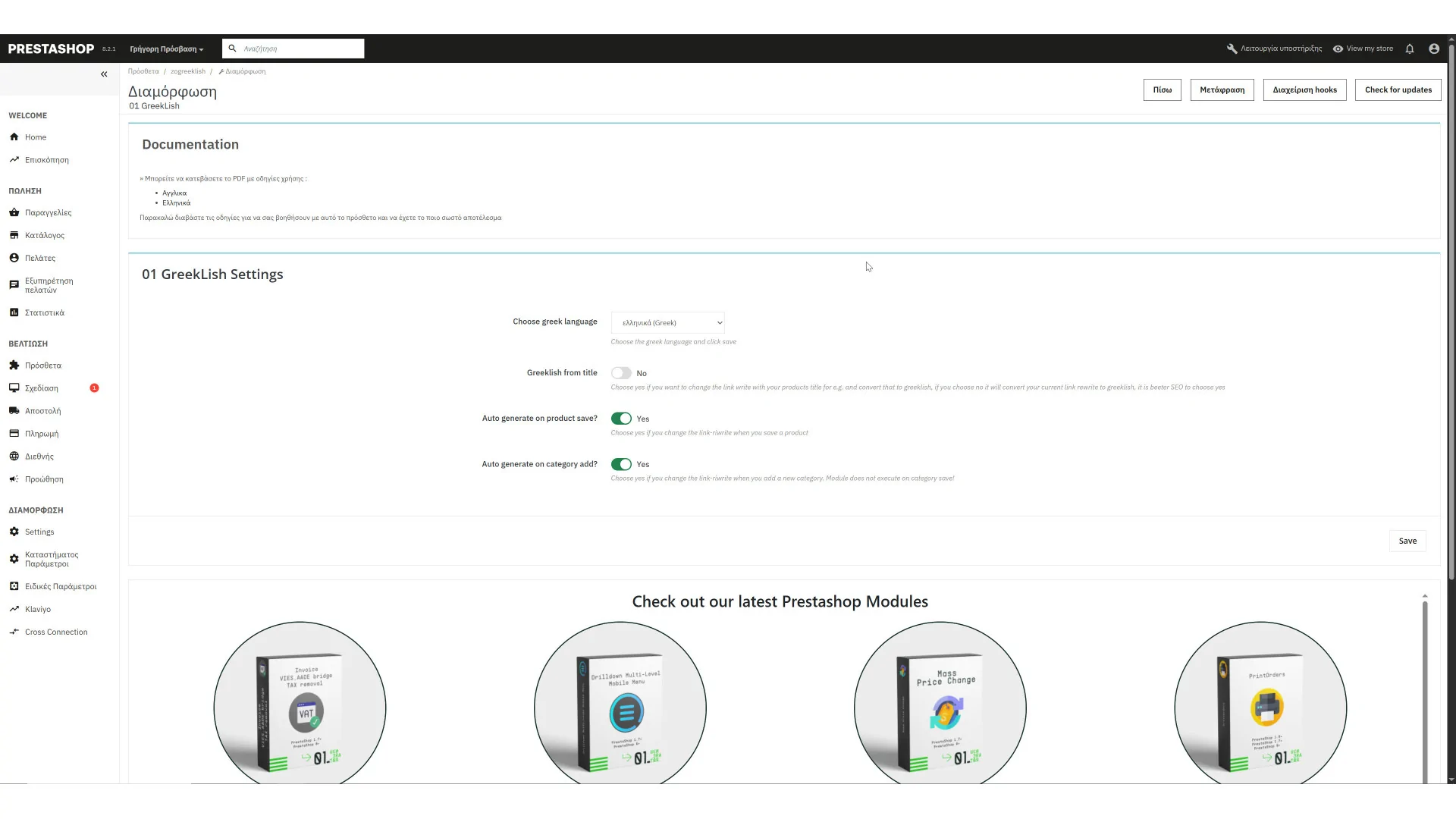
Task: Click into the Αναζήτηση search field
Action: pyautogui.click(x=300, y=49)
